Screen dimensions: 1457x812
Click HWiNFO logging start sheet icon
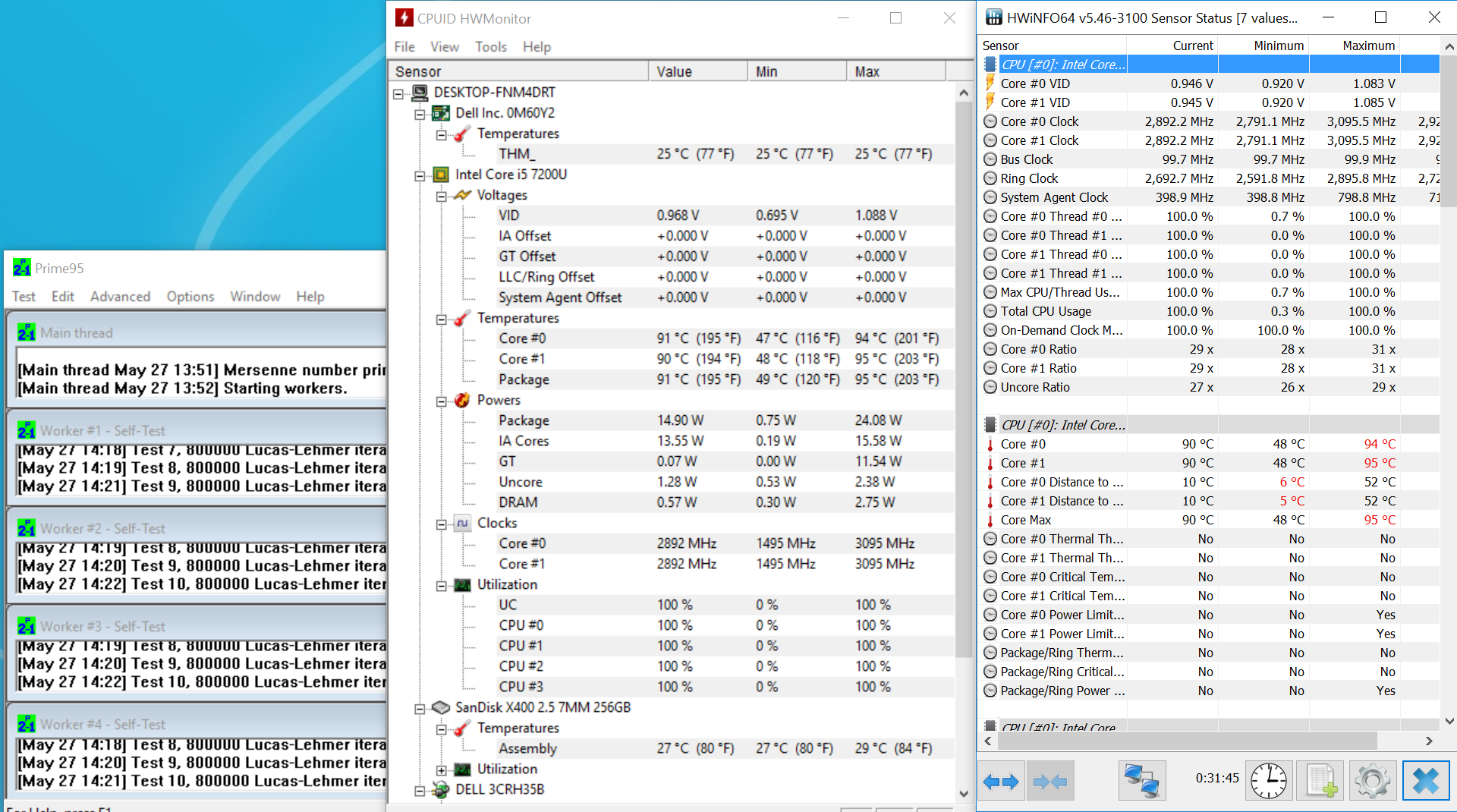pyautogui.click(x=1320, y=781)
